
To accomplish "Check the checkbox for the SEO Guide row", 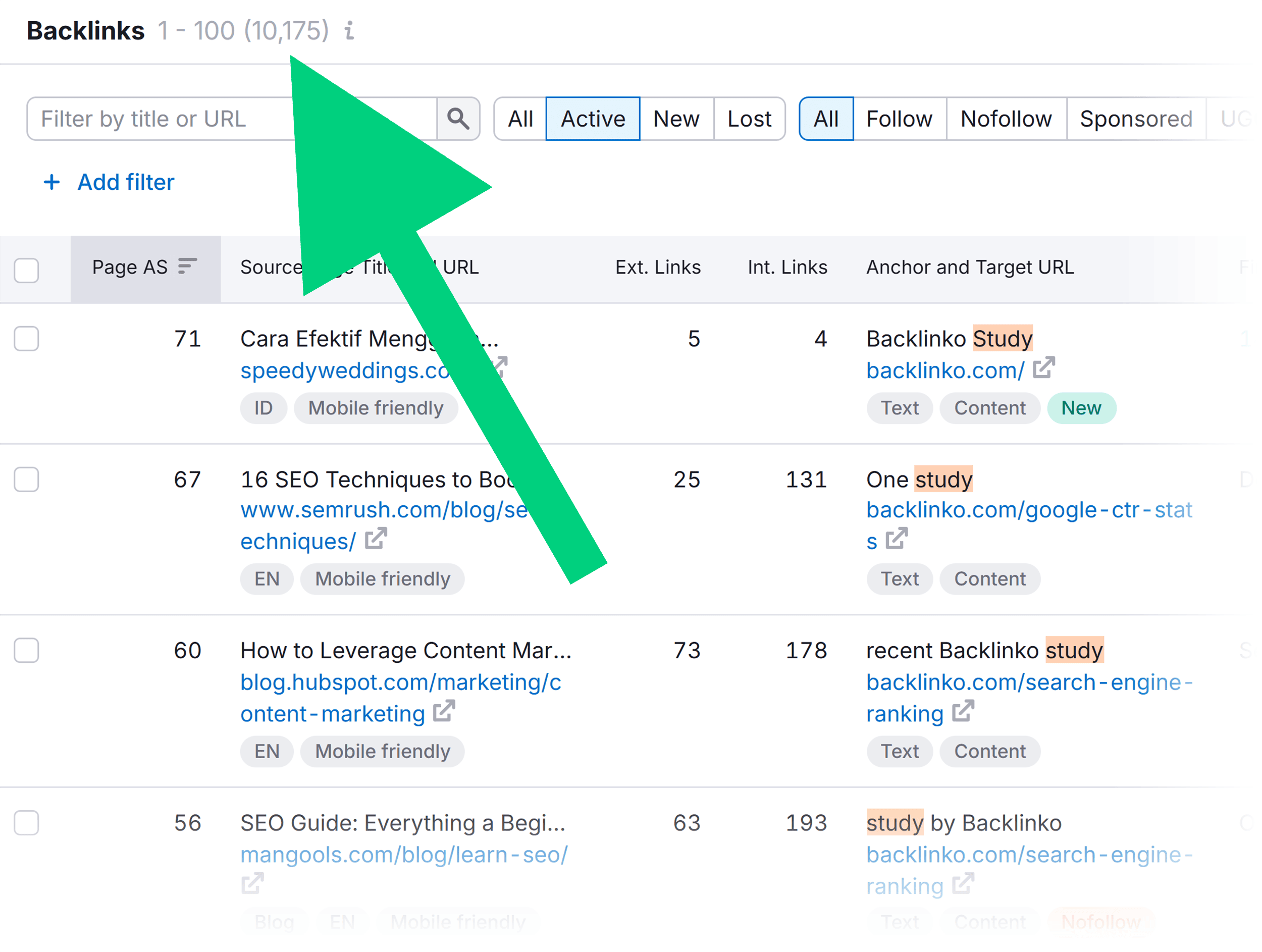I will coord(26,822).
